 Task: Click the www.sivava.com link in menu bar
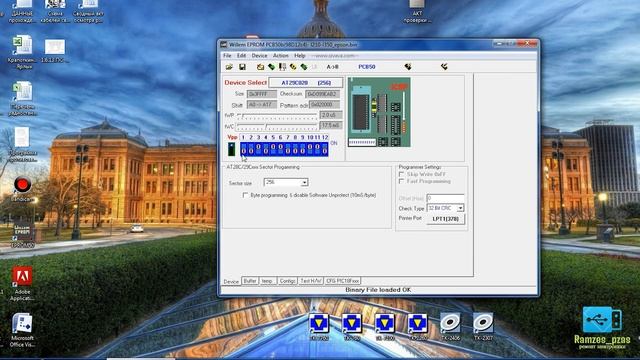coord(334,56)
